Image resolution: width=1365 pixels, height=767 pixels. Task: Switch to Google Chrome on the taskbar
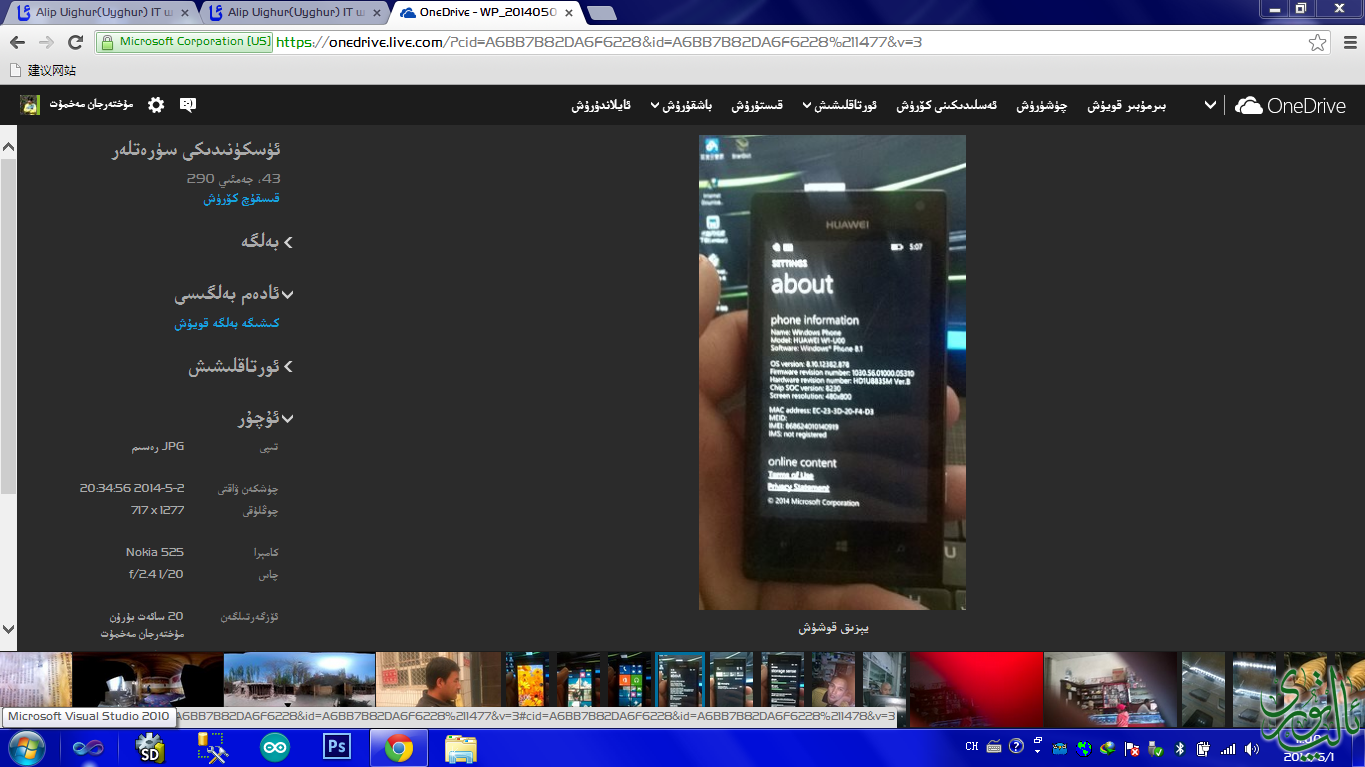399,748
